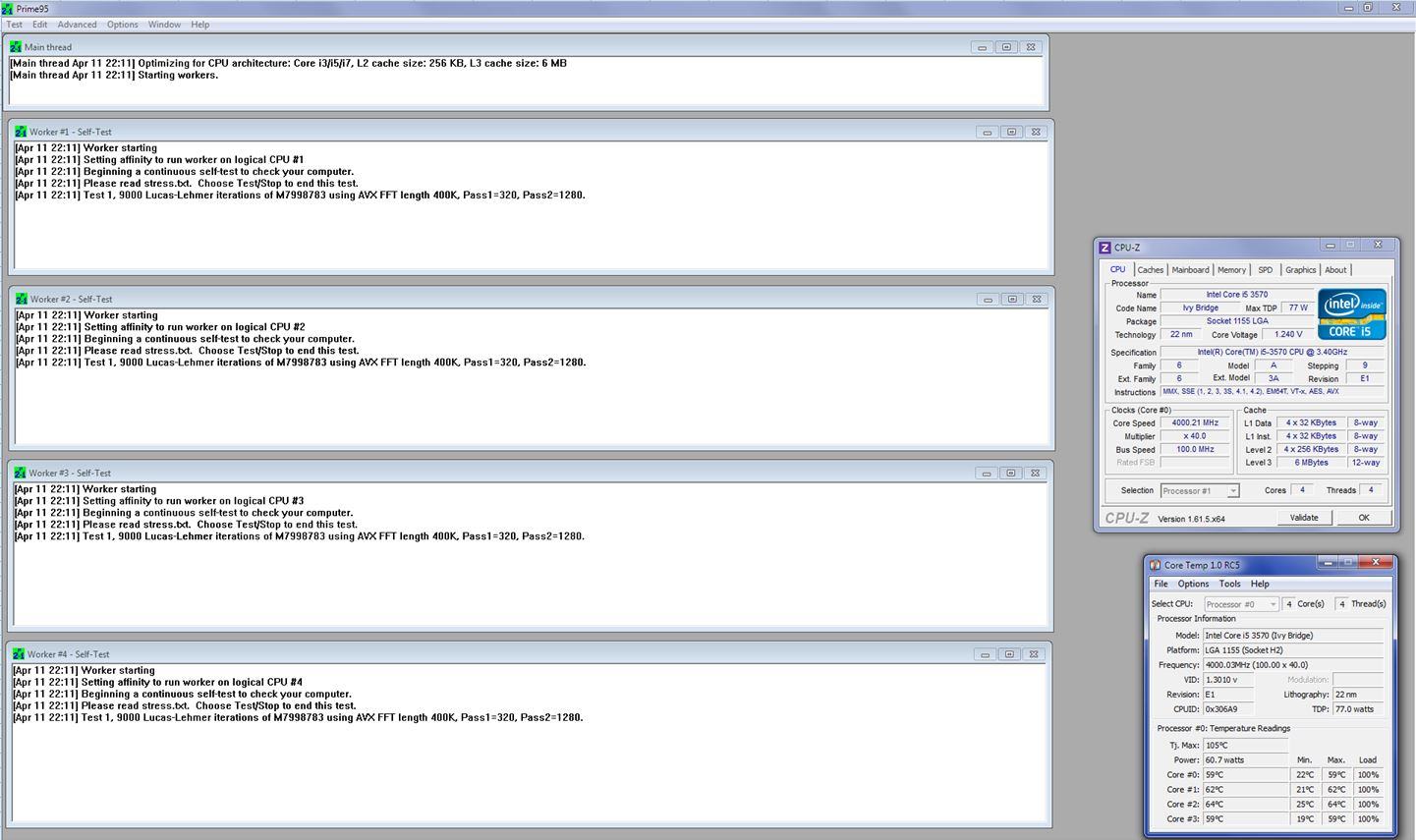Minimize the CPU-Z window
This screenshot has width=1416, height=840.
point(1331,246)
